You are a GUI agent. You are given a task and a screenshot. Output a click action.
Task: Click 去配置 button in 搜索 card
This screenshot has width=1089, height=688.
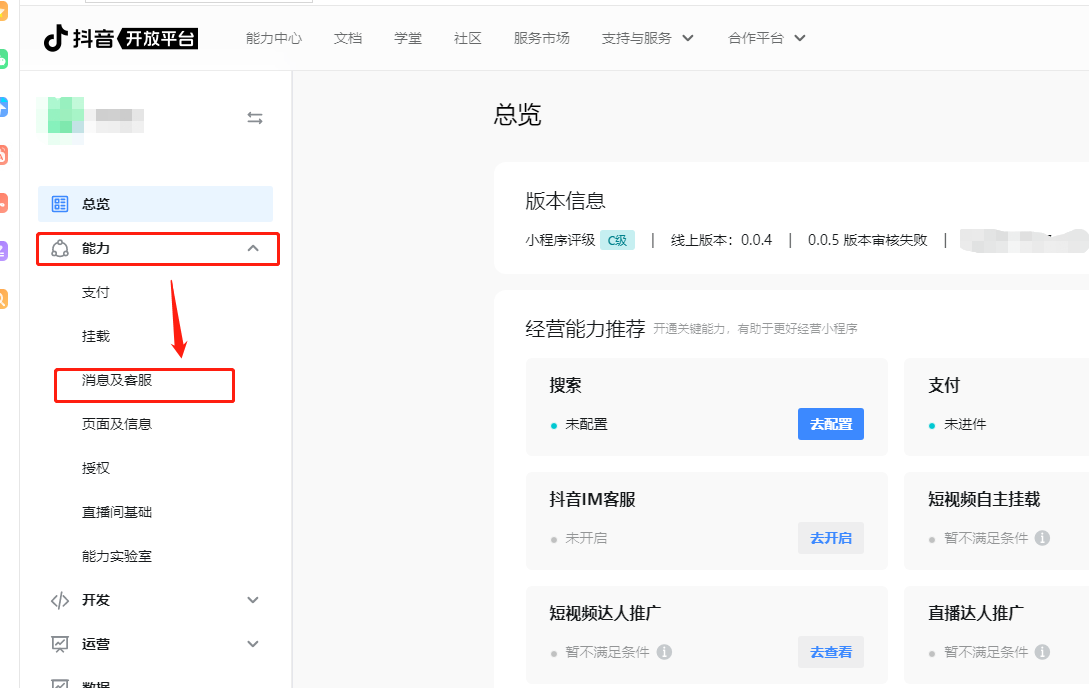coord(831,424)
